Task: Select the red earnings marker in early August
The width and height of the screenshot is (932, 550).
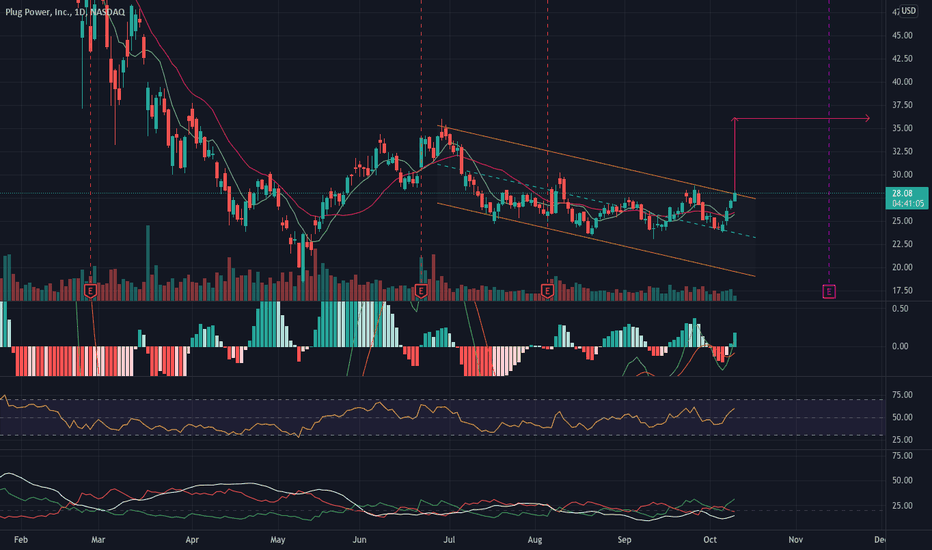Action: point(547,291)
